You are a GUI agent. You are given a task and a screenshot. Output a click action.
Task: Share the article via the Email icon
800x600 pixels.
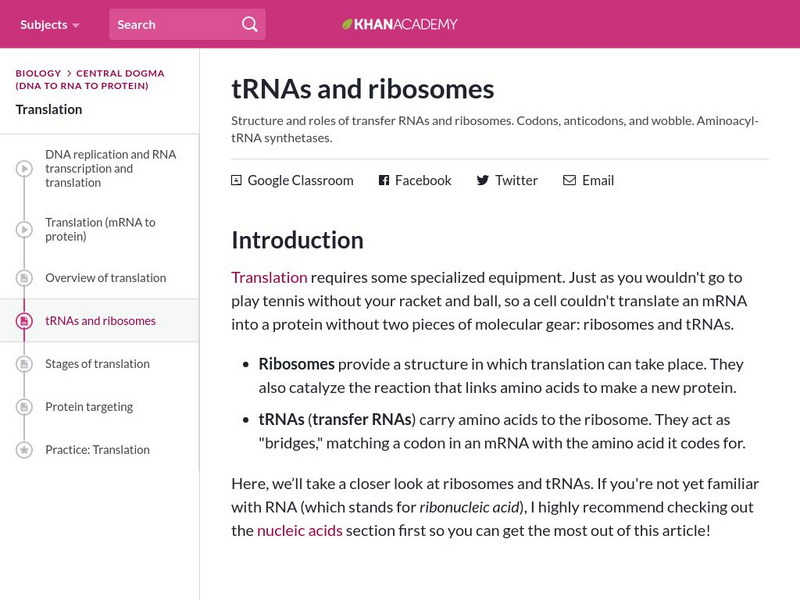[568, 180]
